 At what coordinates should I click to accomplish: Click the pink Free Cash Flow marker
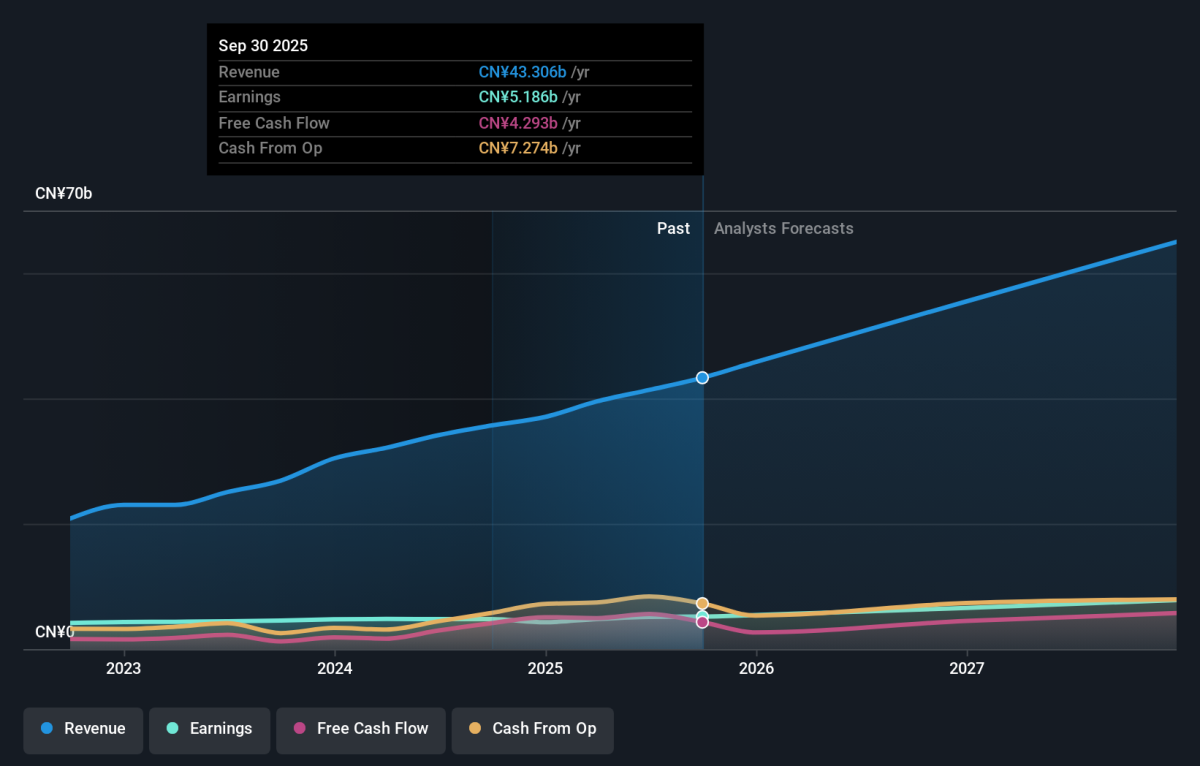(x=702, y=622)
